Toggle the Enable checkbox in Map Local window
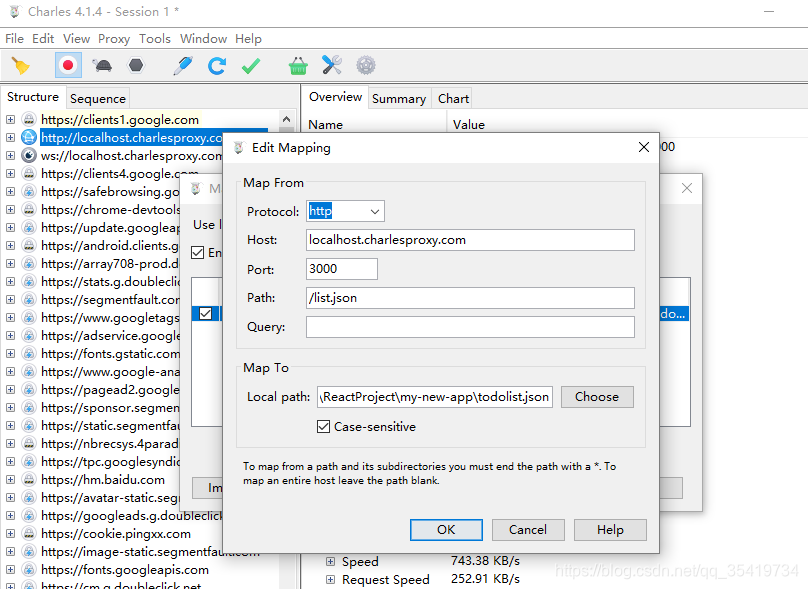Viewport: 808px width, 589px height. [197, 253]
